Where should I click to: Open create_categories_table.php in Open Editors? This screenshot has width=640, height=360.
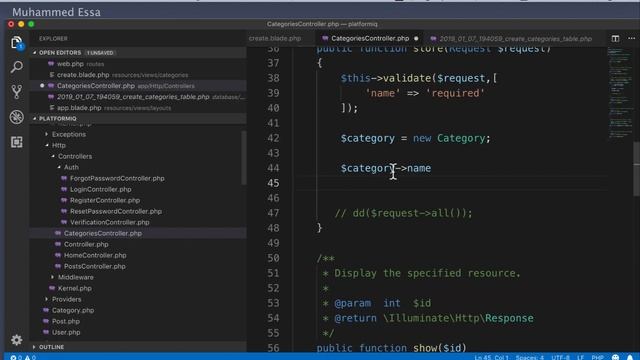133,97
